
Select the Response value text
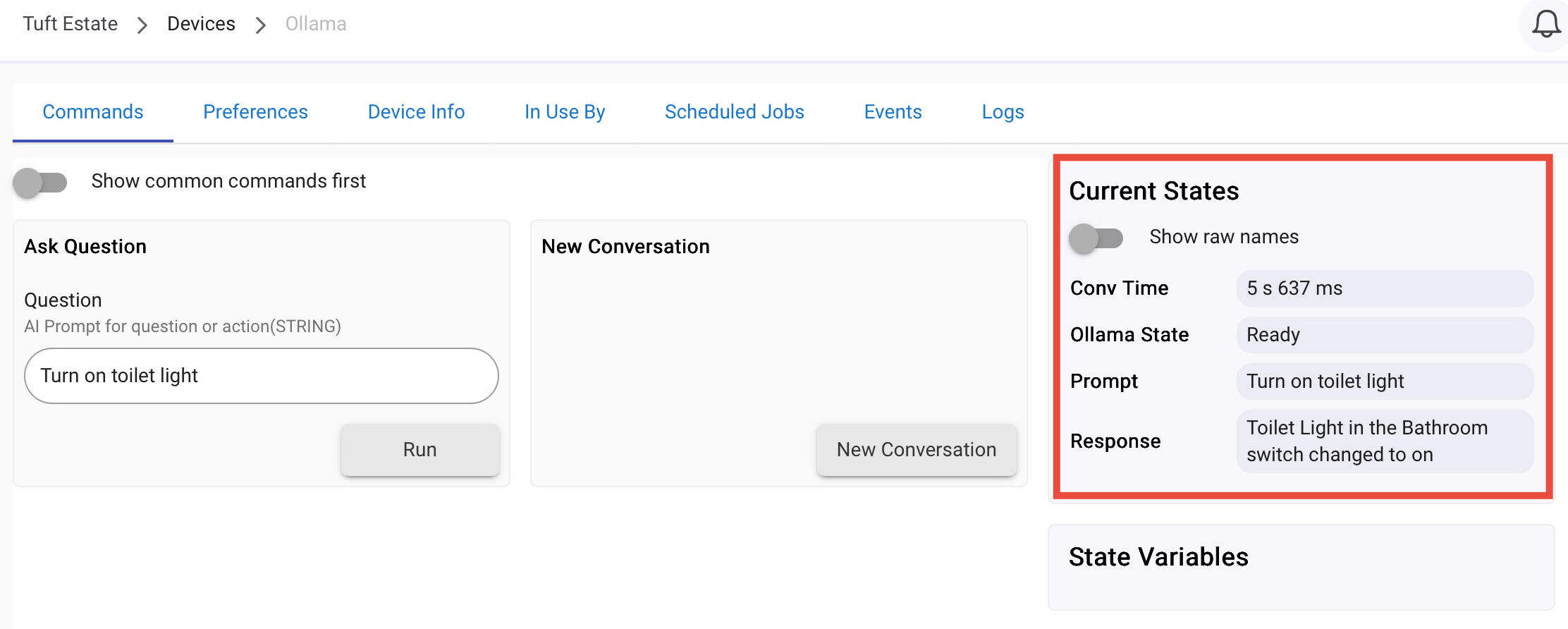pos(1385,441)
